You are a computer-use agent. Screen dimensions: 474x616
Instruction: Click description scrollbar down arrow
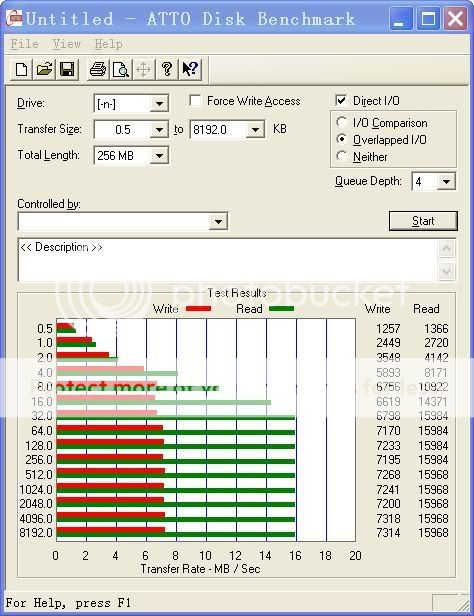click(447, 271)
